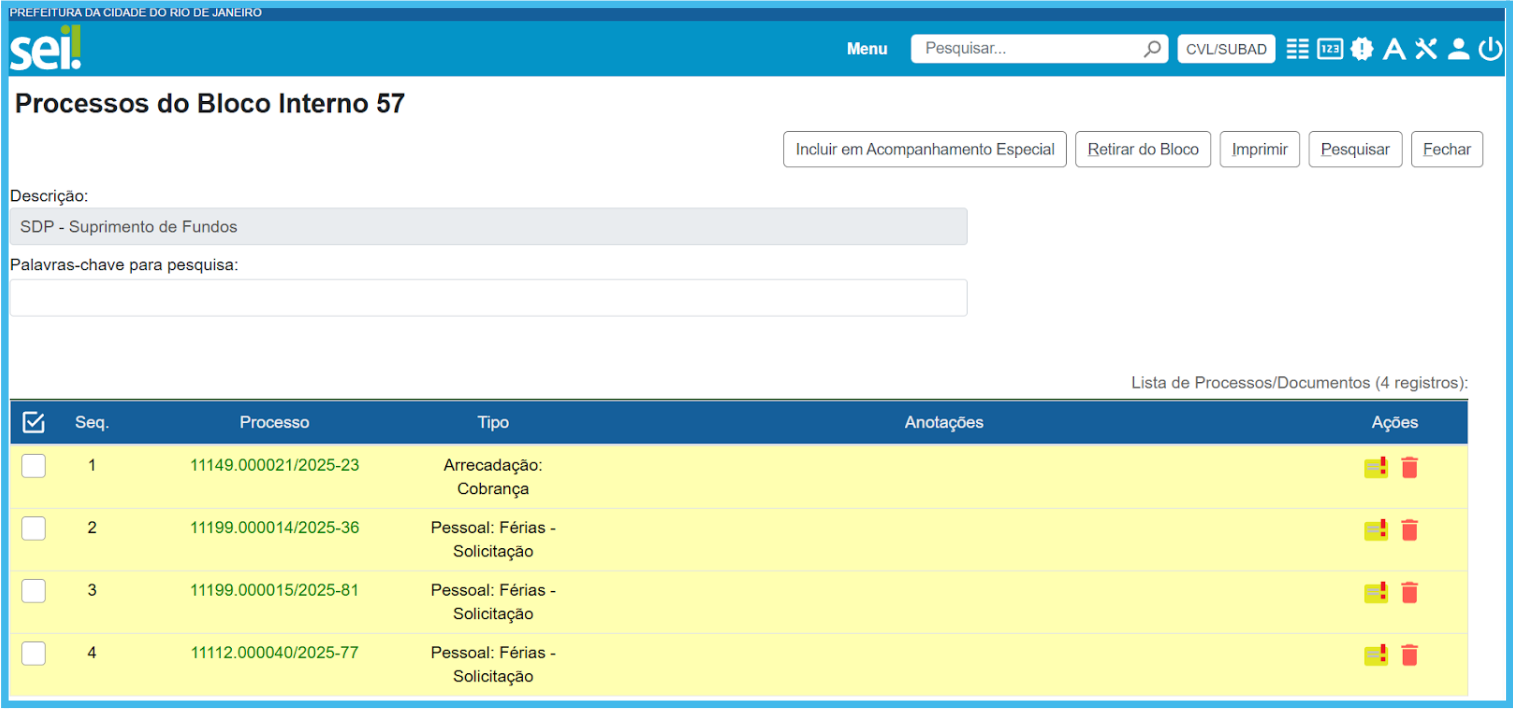The width and height of the screenshot is (1513, 709).
Task: Open the user profile icon
Action: point(1458,49)
